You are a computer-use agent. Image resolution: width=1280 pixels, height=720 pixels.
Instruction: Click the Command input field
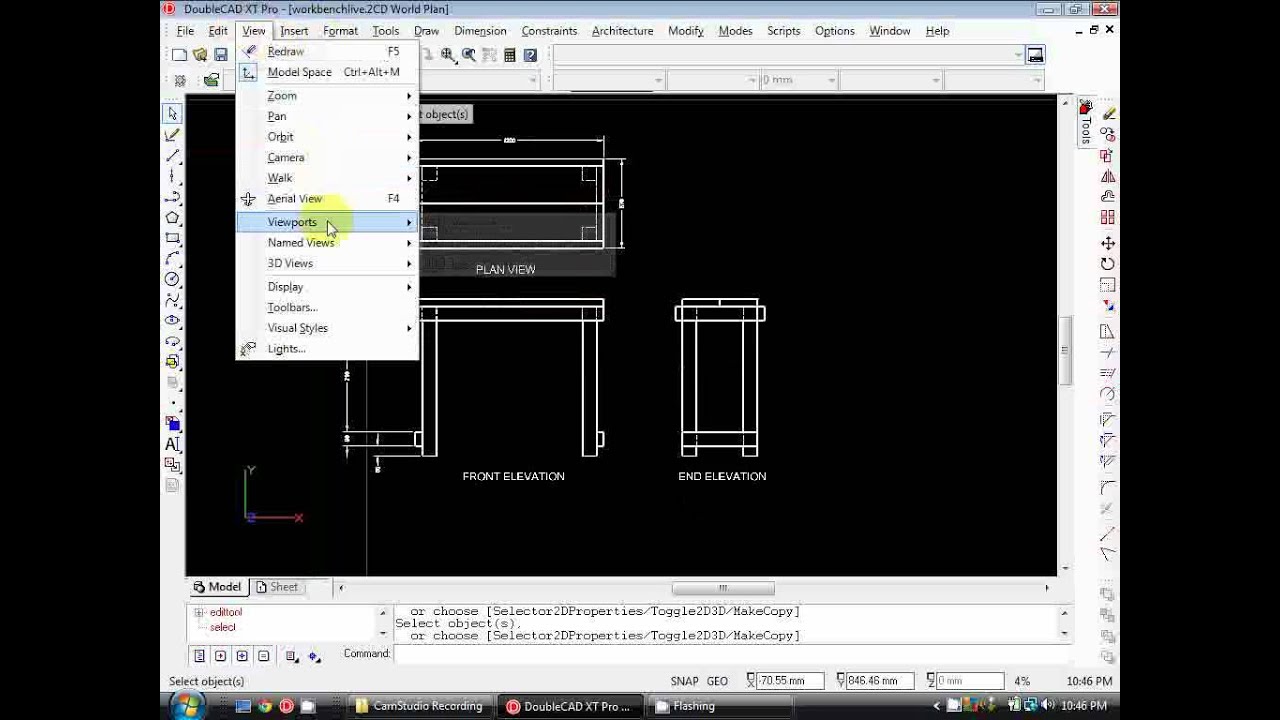[x=732, y=654]
